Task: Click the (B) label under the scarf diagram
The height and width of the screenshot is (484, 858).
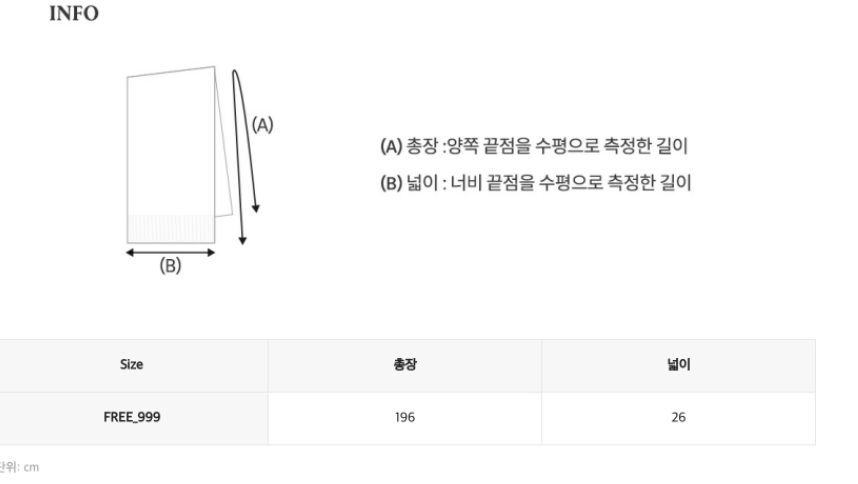Action: (171, 268)
